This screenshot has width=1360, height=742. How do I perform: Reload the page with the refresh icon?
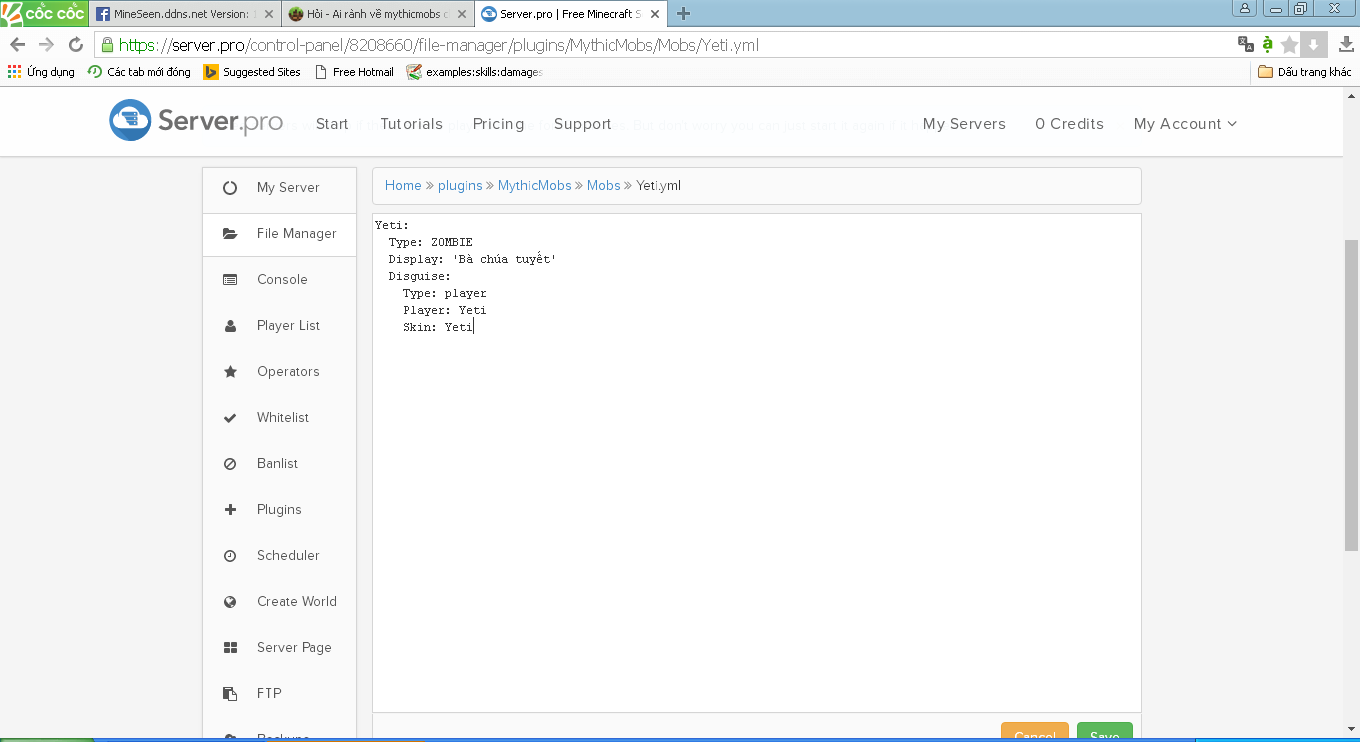76,45
